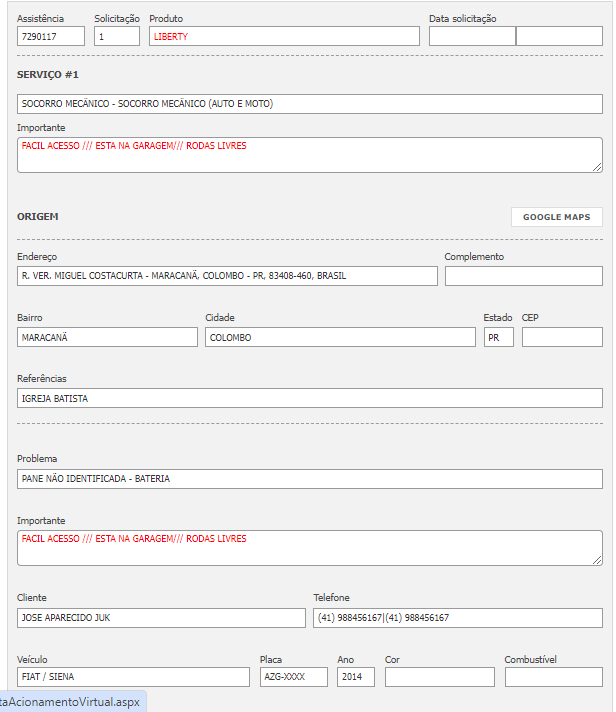
Task: Click the Endereço address field
Action: 227,276
